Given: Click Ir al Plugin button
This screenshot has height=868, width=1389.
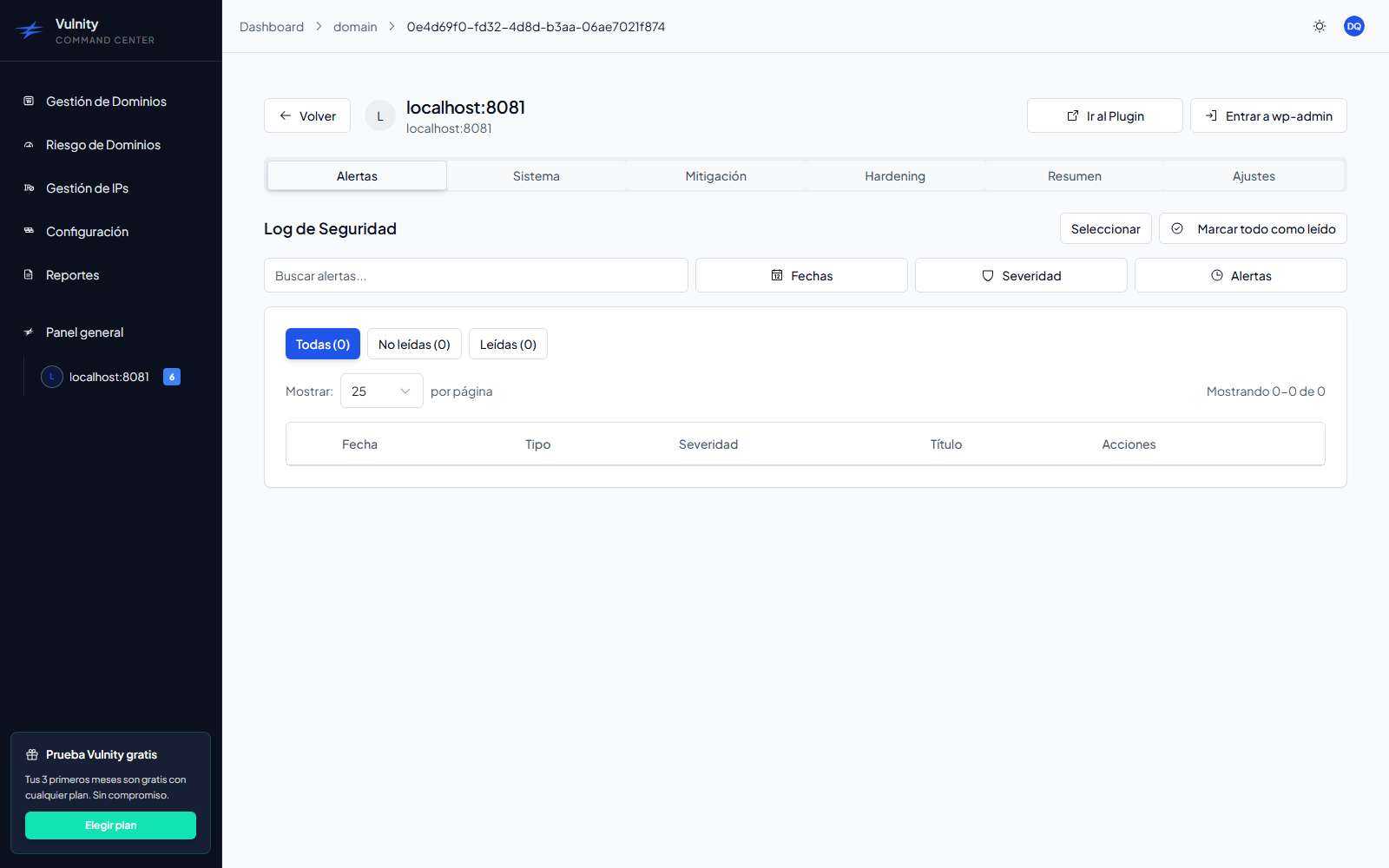Looking at the screenshot, I should pyautogui.click(x=1105, y=115).
